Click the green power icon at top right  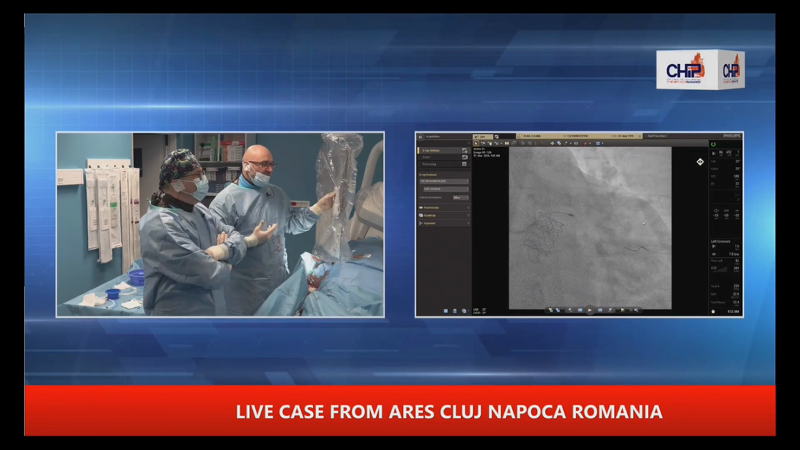[712, 144]
